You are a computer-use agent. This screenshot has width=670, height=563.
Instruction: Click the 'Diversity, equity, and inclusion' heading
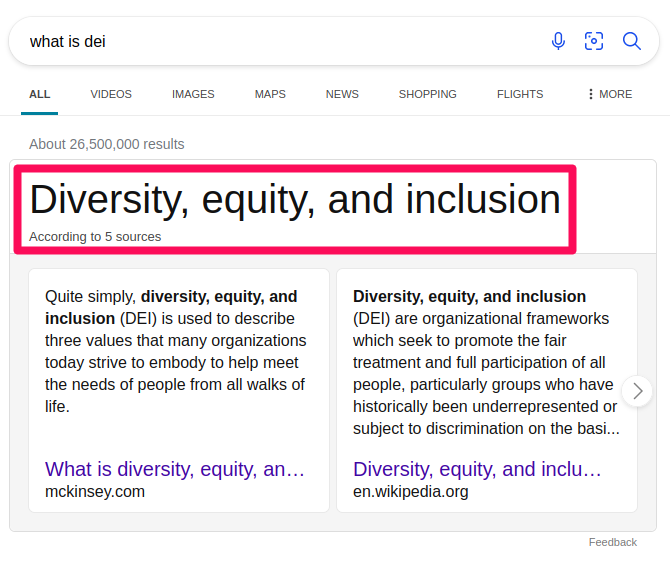tap(295, 200)
